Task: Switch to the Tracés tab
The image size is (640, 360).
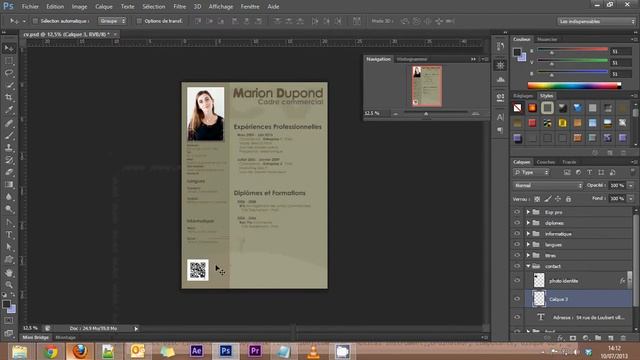Action: click(569, 162)
